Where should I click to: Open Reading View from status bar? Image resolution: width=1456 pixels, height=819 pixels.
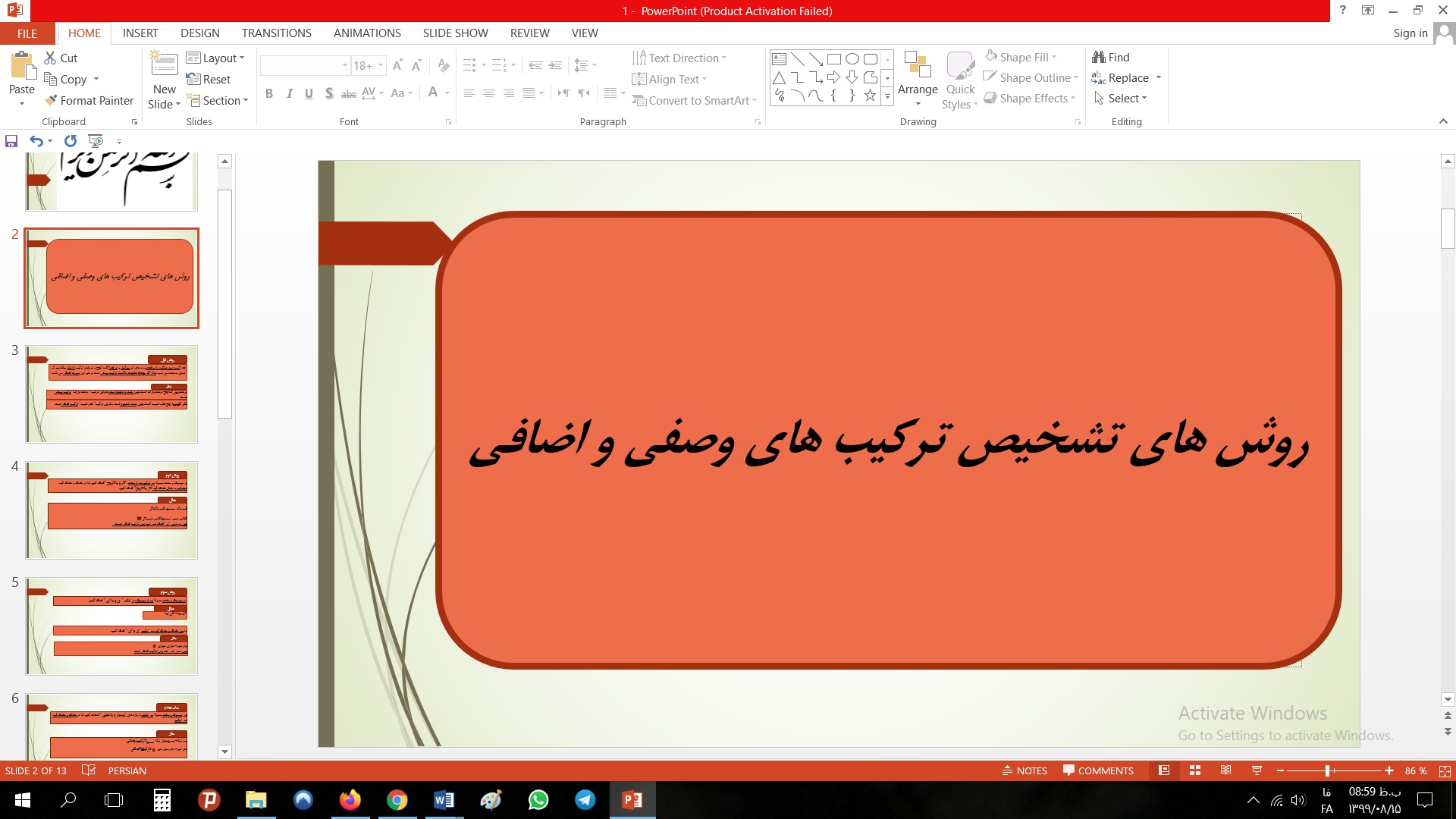[x=1225, y=770]
